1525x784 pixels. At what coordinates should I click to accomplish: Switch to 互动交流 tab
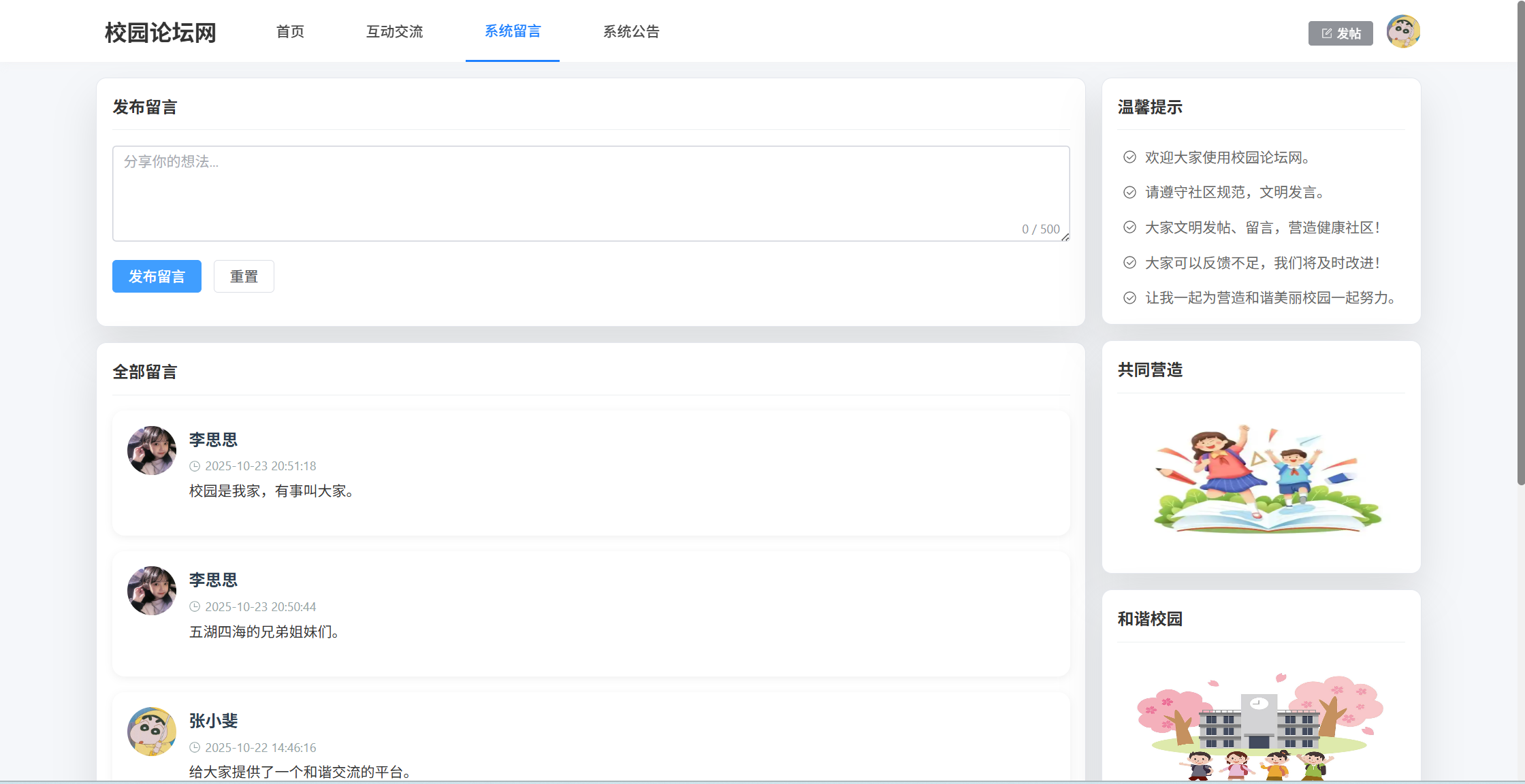pyautogui.click(x=394, y=31)
